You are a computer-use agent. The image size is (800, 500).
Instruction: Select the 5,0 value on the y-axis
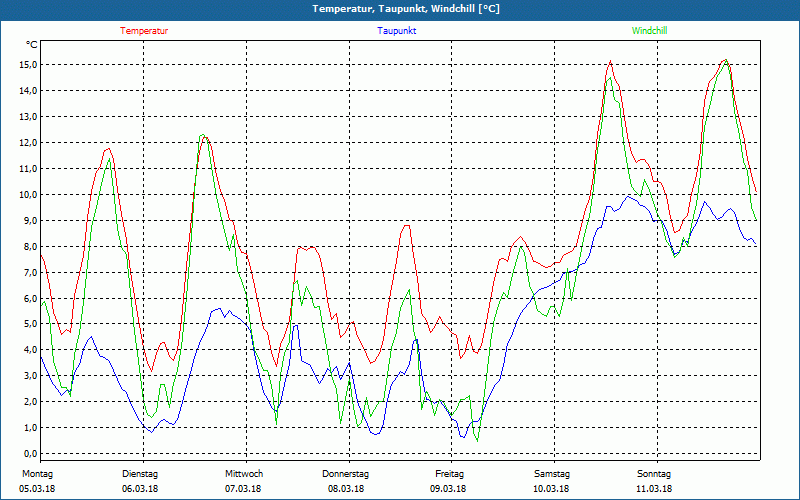click(29, 324)
